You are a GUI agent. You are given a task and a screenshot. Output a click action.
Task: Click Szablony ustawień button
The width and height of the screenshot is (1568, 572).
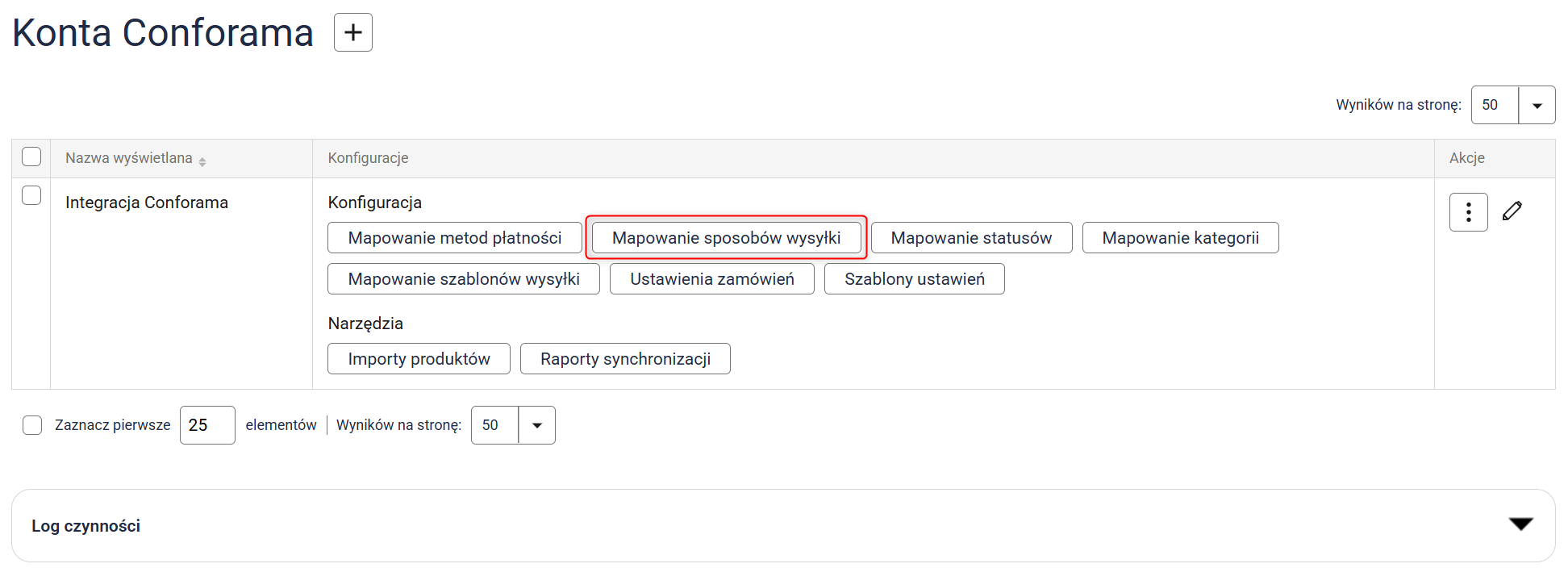click(914, 279)
